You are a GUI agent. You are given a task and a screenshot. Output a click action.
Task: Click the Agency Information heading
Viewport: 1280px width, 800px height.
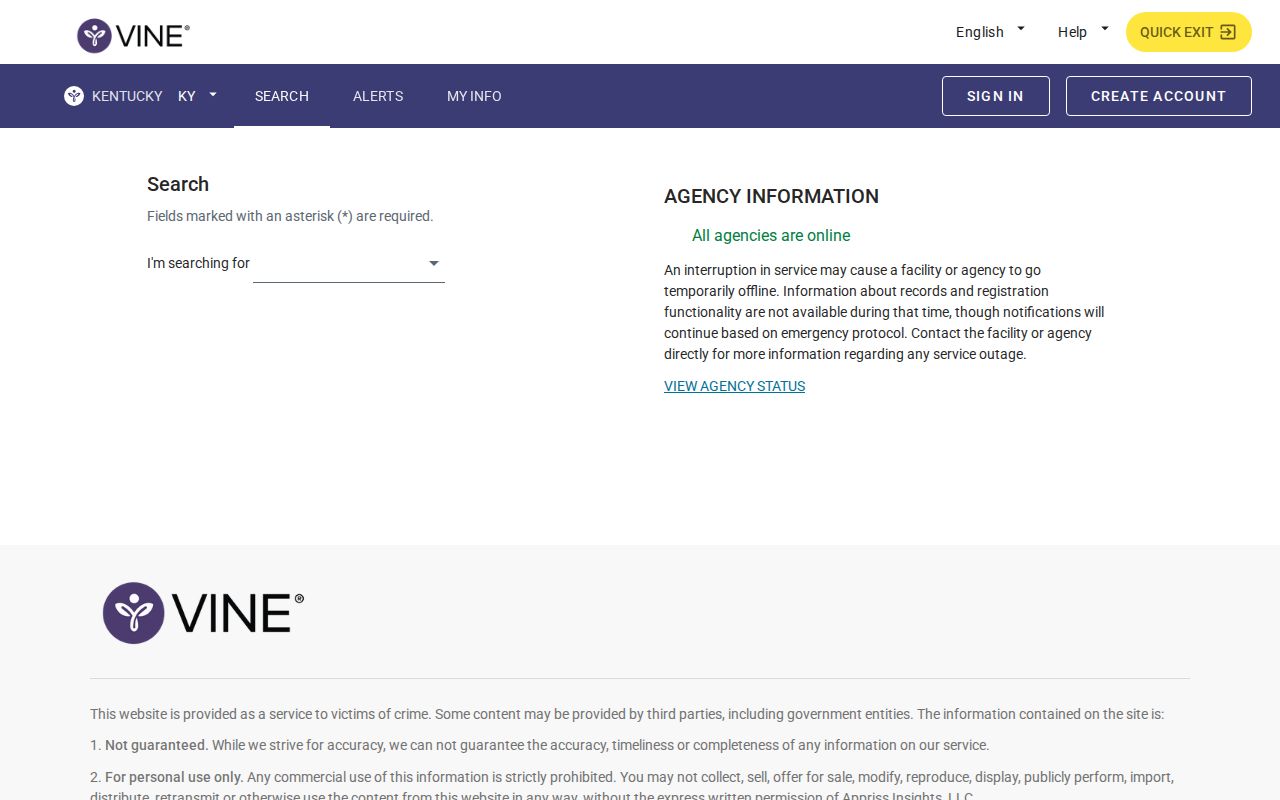[771, 196]
